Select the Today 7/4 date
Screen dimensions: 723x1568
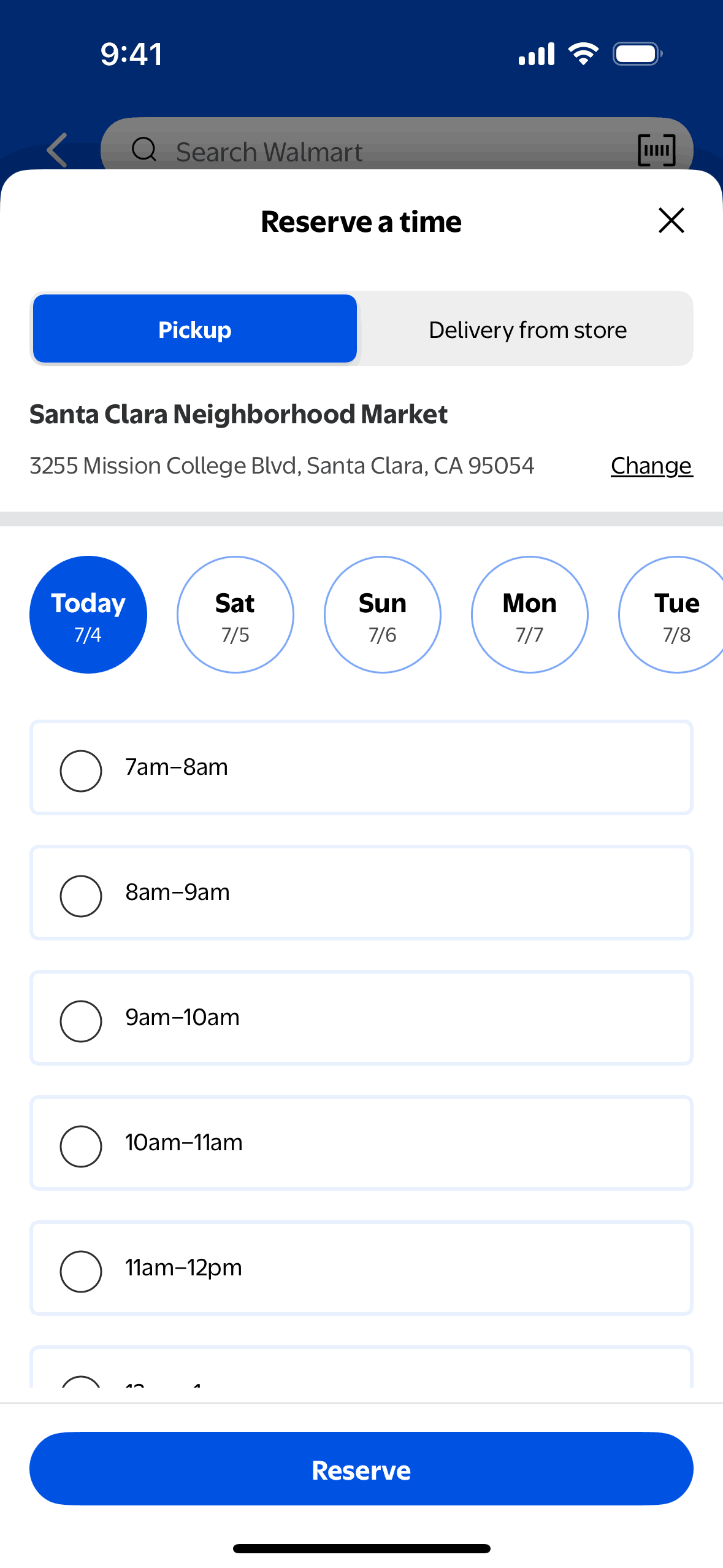pos(88,615)
